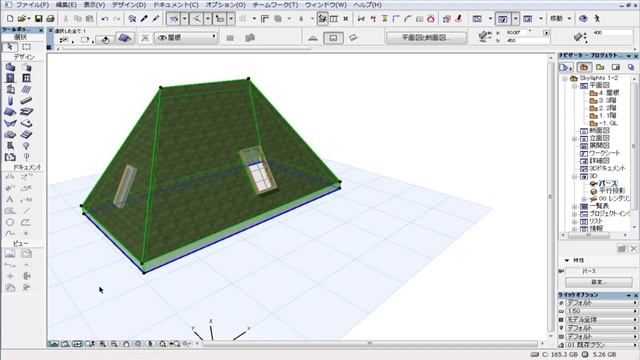
Task: Select 平行投影 in navigator tree
Action: [612, 191]
